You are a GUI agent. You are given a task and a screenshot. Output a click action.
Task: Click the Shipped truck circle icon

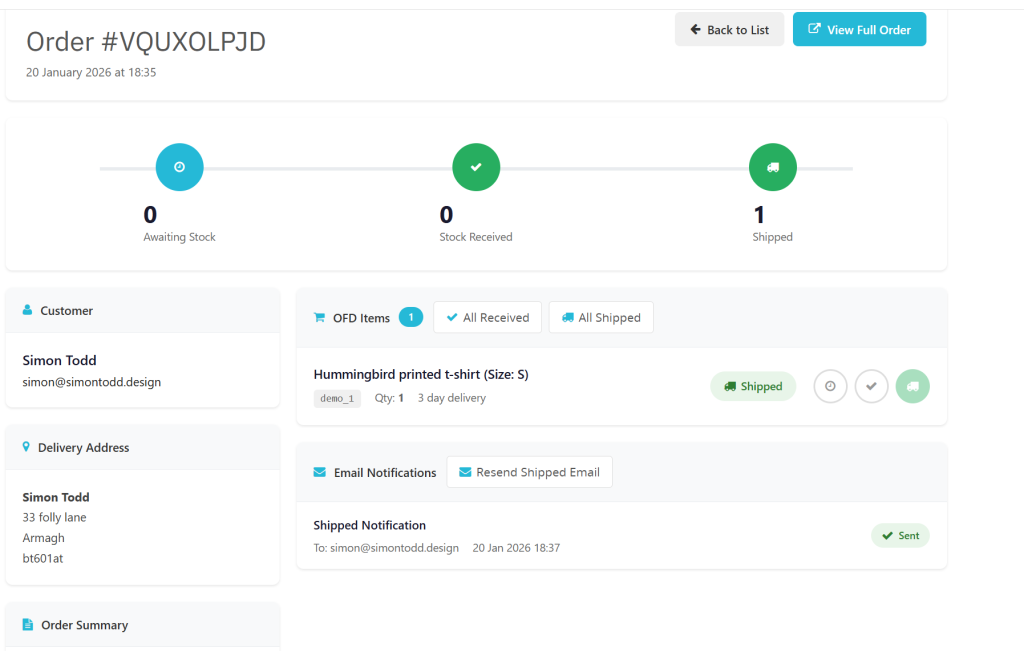pyautogui.click(x=772, y=167)
